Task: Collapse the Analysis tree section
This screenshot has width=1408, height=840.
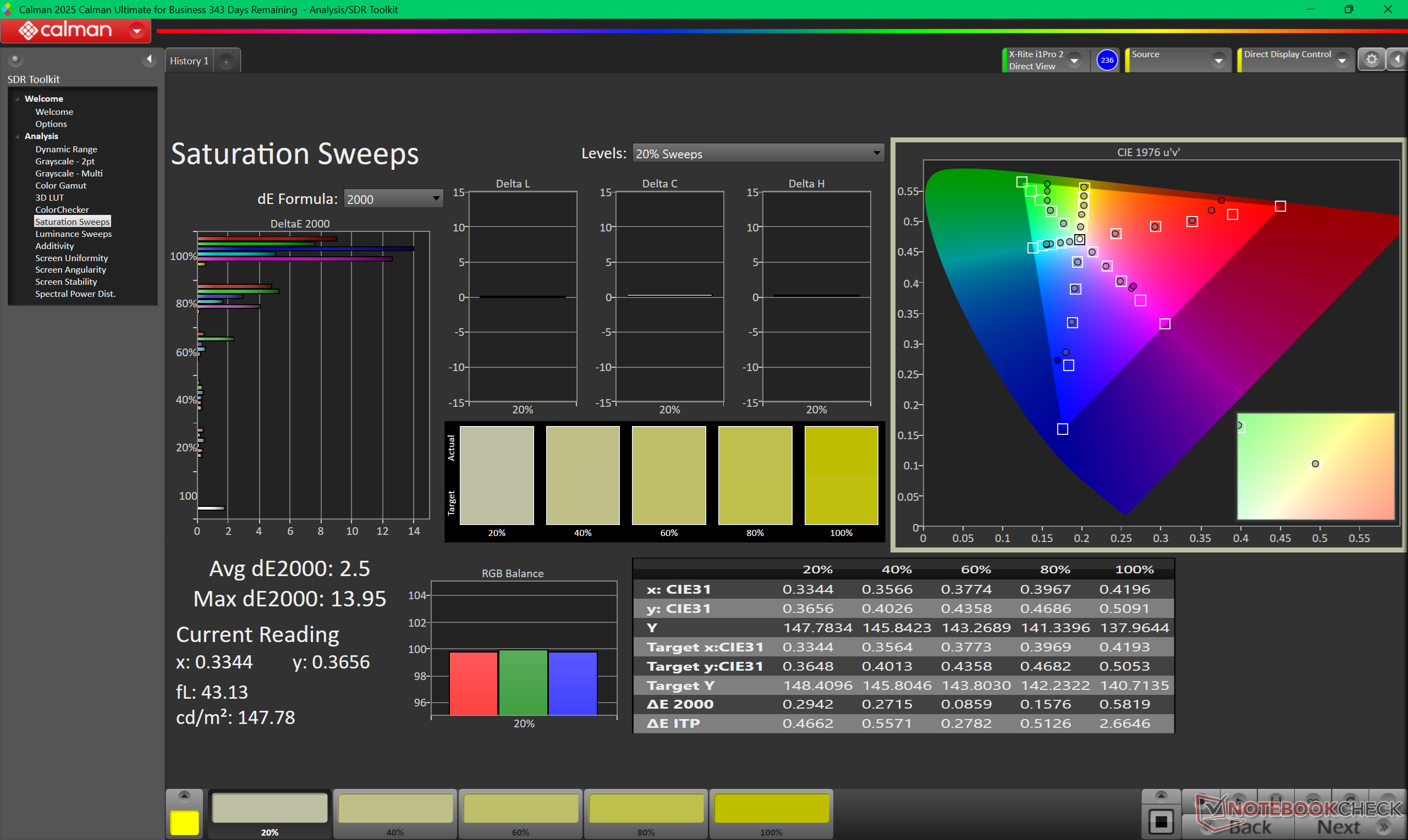Action: click(18, 136)
